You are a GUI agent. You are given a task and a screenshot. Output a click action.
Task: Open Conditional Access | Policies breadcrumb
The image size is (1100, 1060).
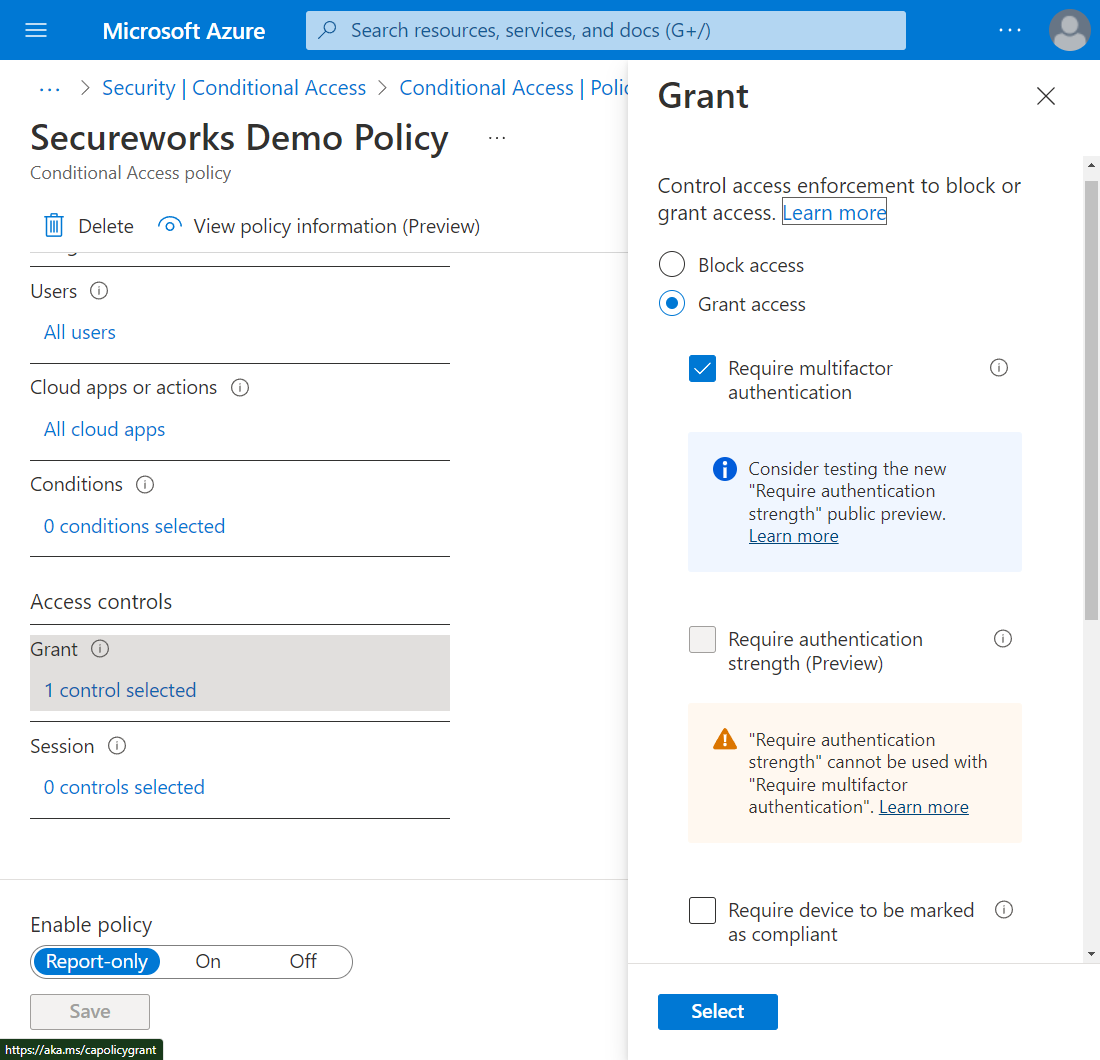pyautogui.click(x=514, y=88)
